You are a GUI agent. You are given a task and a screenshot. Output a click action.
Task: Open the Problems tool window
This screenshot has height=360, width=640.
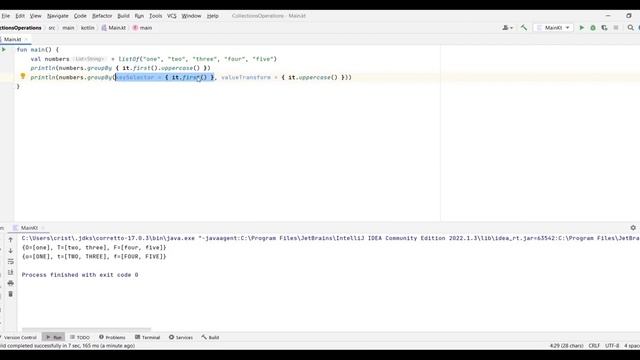[112, 338]
